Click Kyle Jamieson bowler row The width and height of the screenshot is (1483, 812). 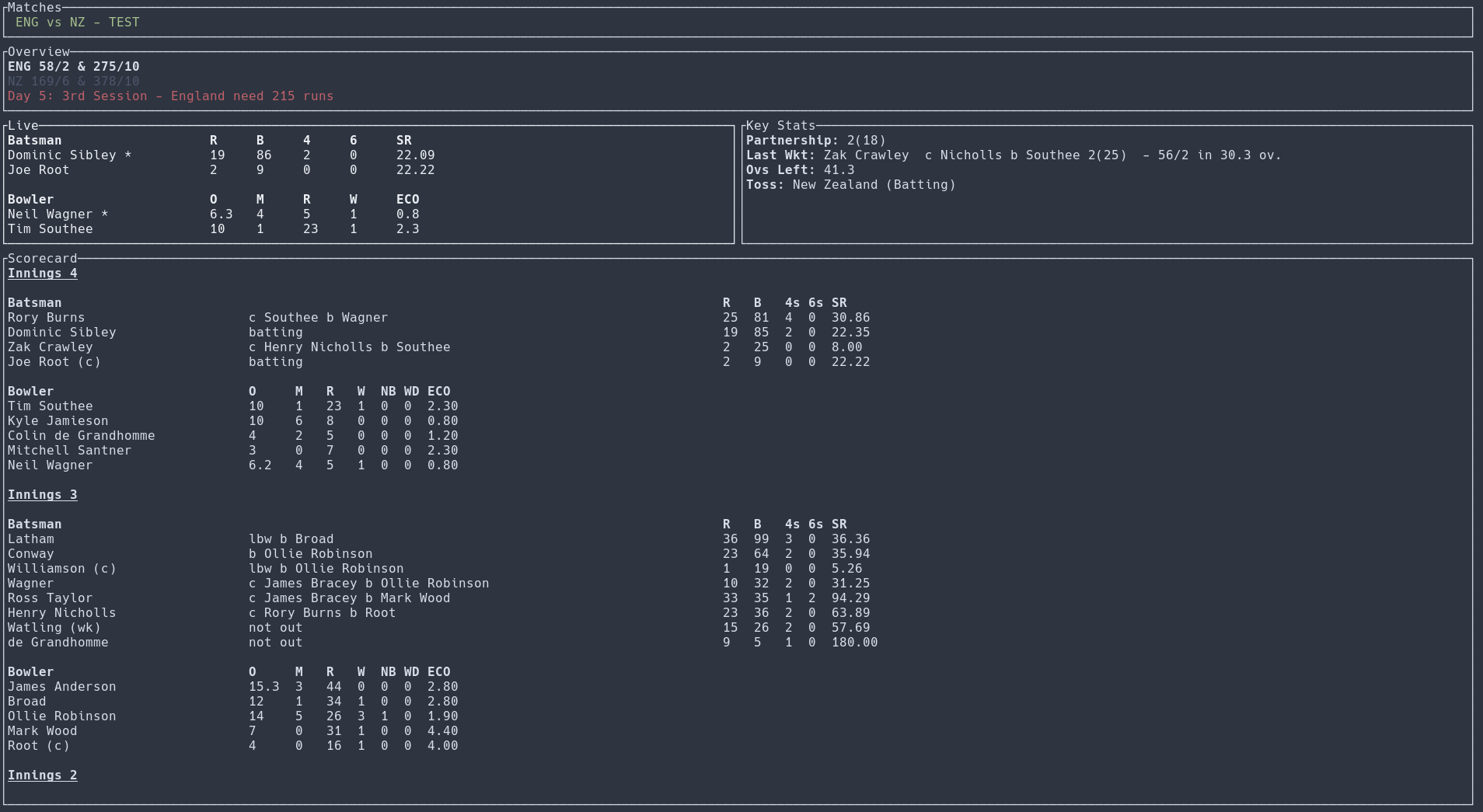click(233, 421)
